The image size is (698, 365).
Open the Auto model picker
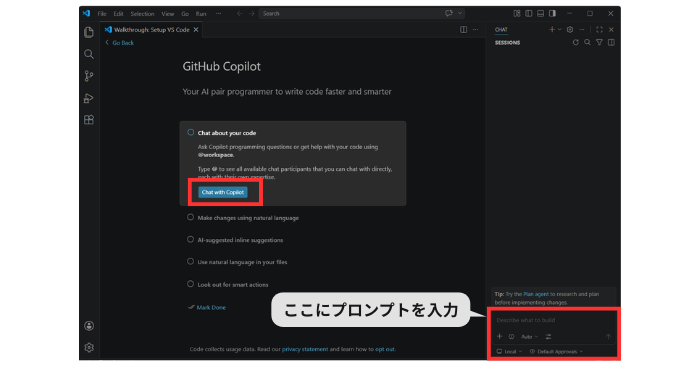pyautogui.click(x=530, y=337)
